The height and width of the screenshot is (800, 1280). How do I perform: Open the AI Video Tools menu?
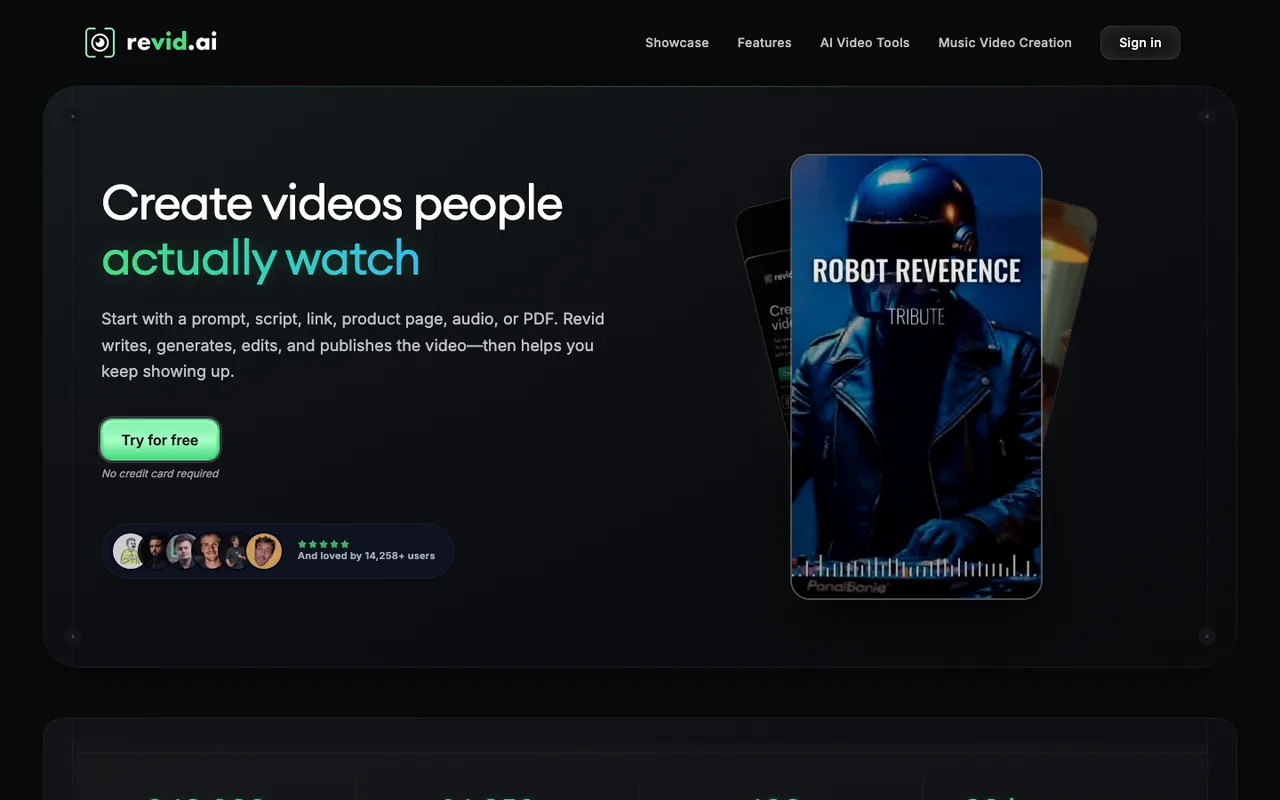(865, 43)
